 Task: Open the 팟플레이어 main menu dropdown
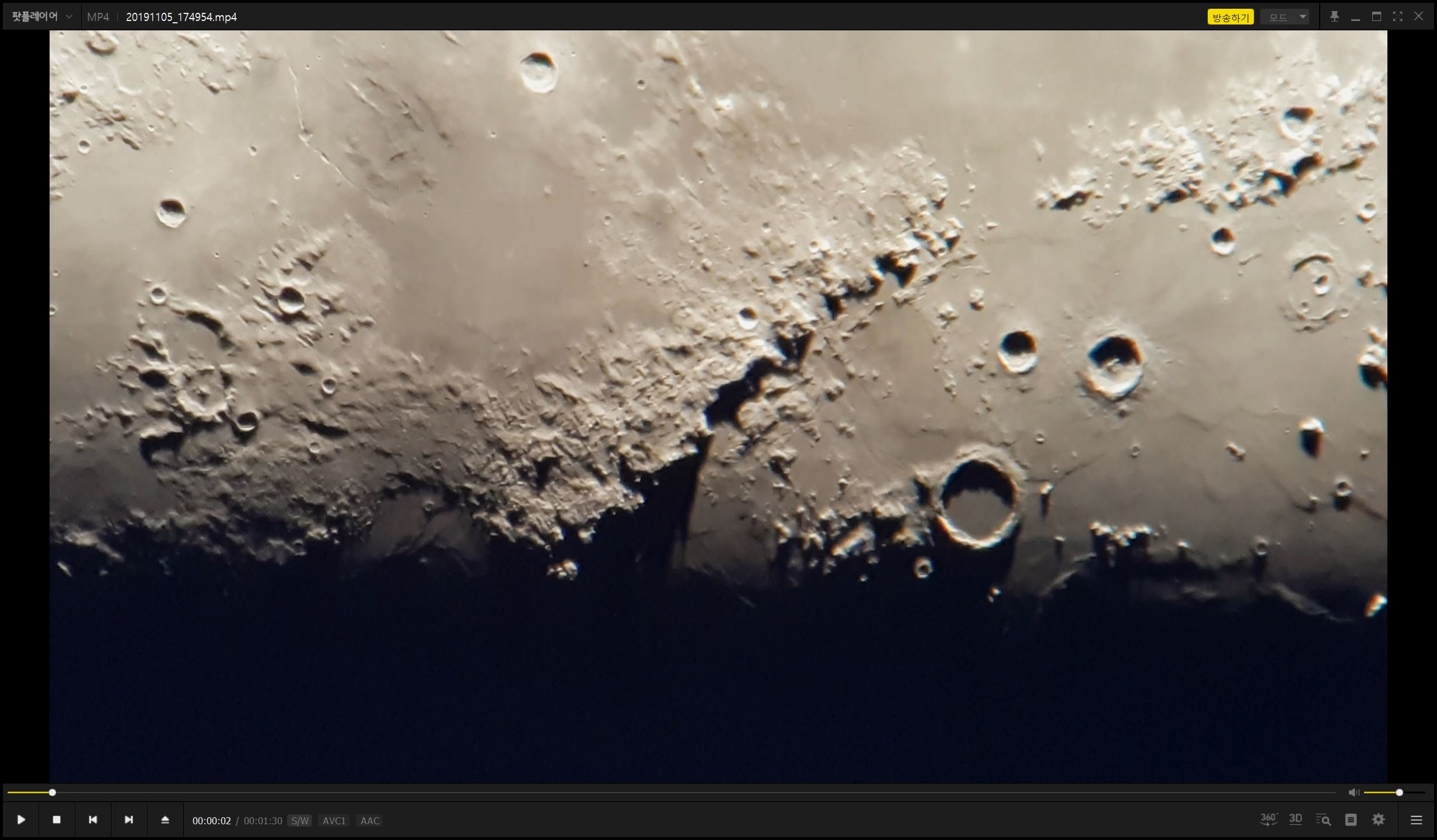(x=42, y=17)
